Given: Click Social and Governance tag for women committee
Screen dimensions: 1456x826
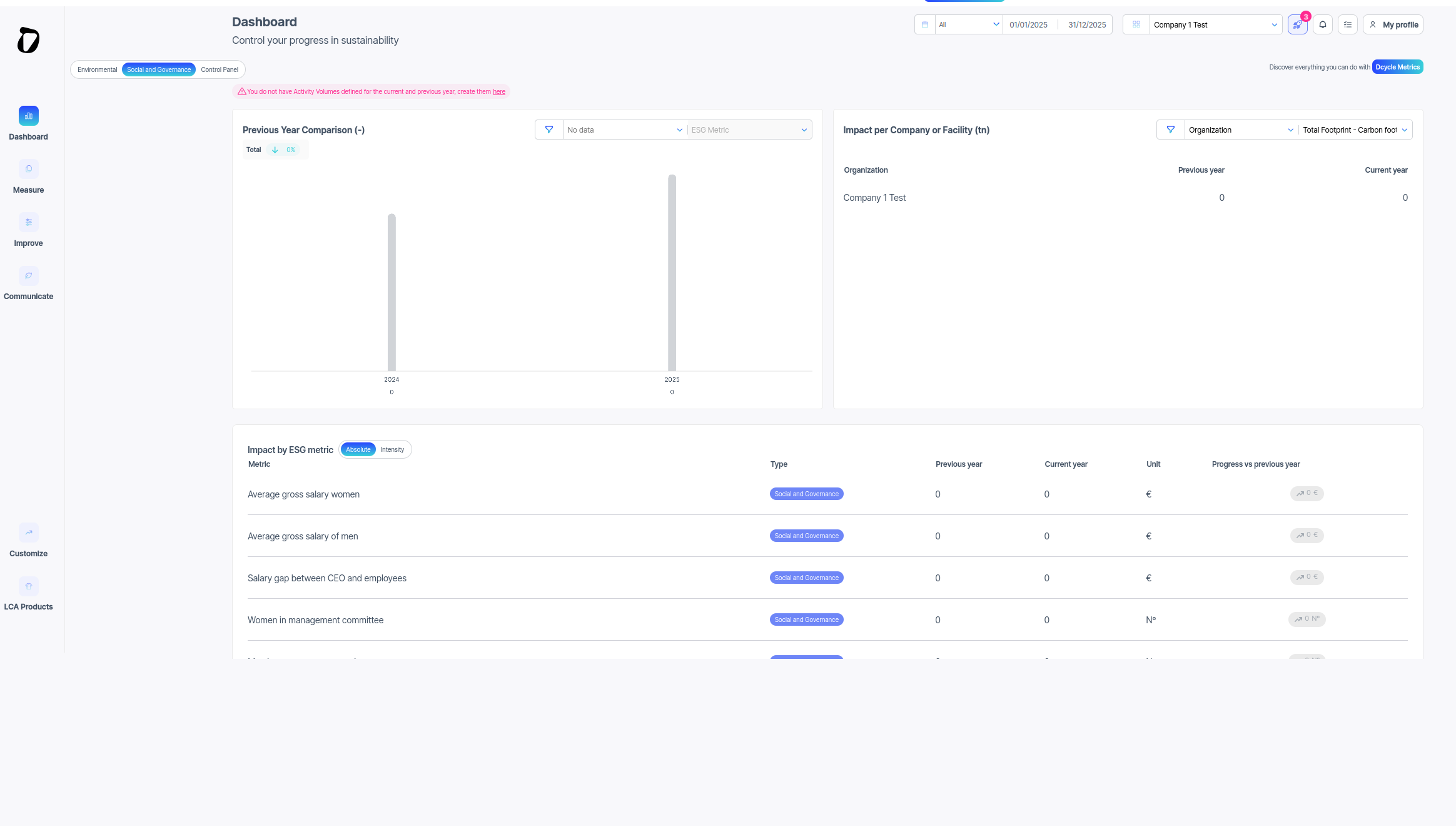Looking at the screenshot, I should [806, 619].
